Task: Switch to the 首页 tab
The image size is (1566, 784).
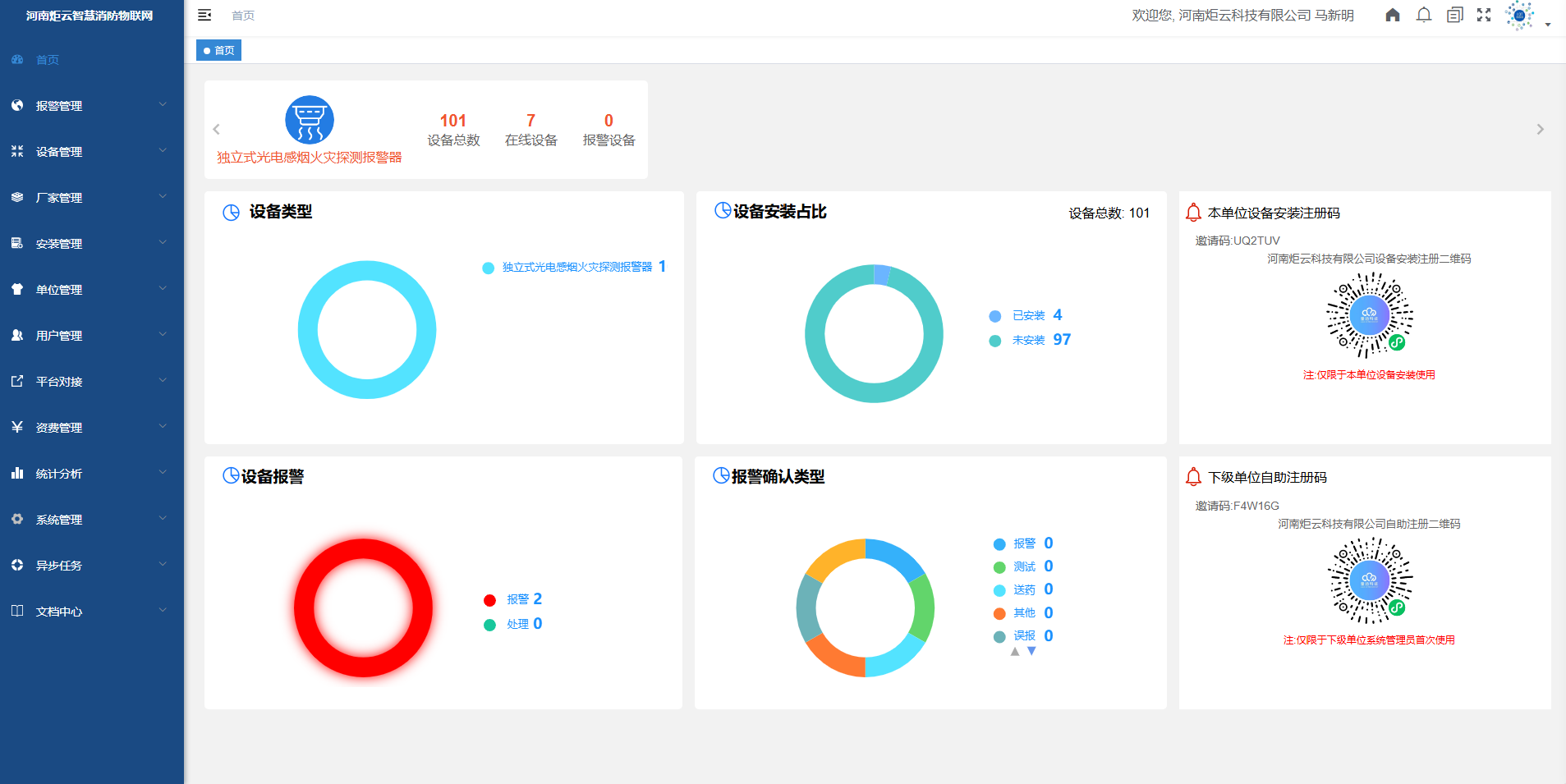Action: click(219, 51)
